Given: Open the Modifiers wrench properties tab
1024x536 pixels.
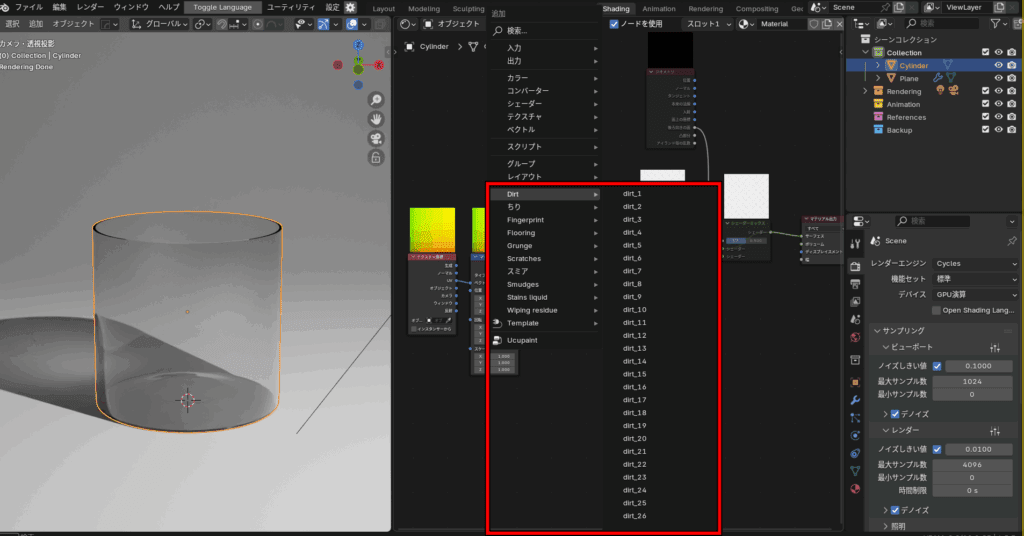Looking at the screenshot, I should point(855,400).
